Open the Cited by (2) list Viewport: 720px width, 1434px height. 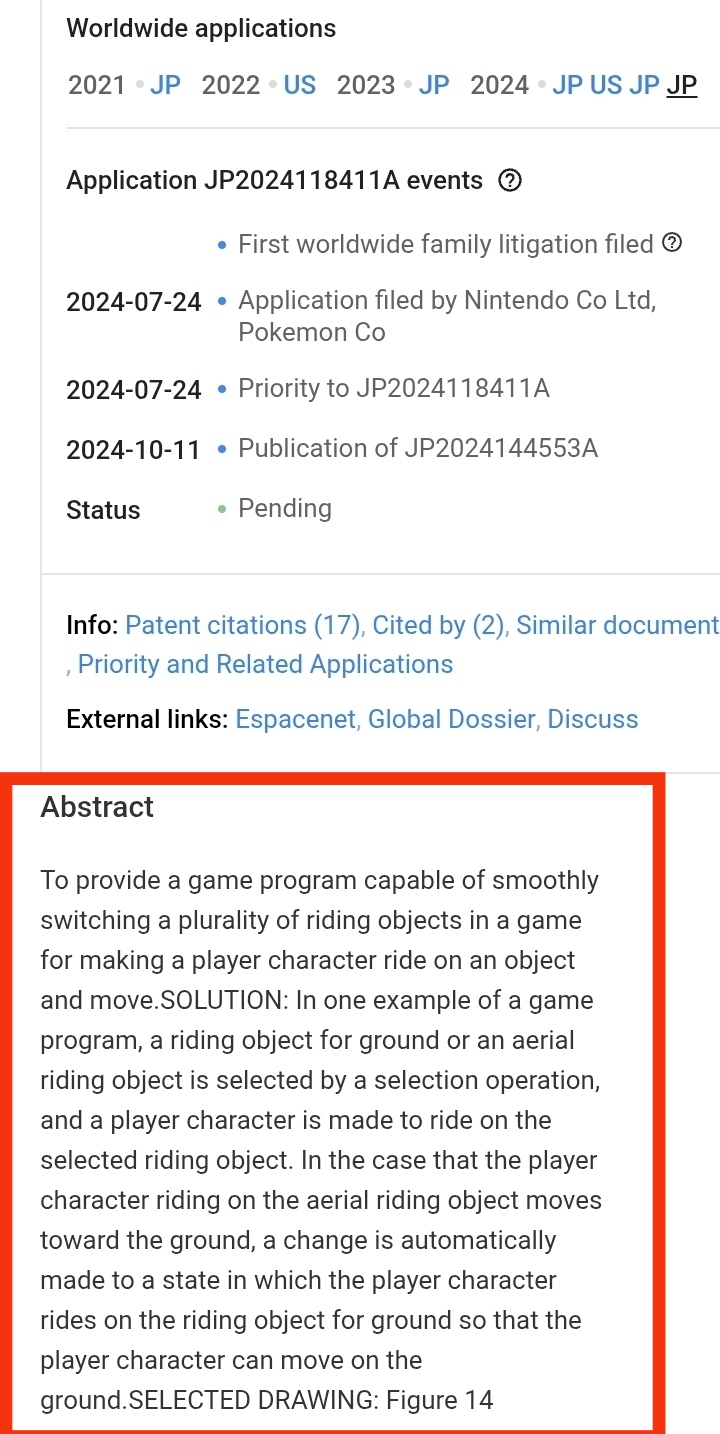click(x=438, y=625)
